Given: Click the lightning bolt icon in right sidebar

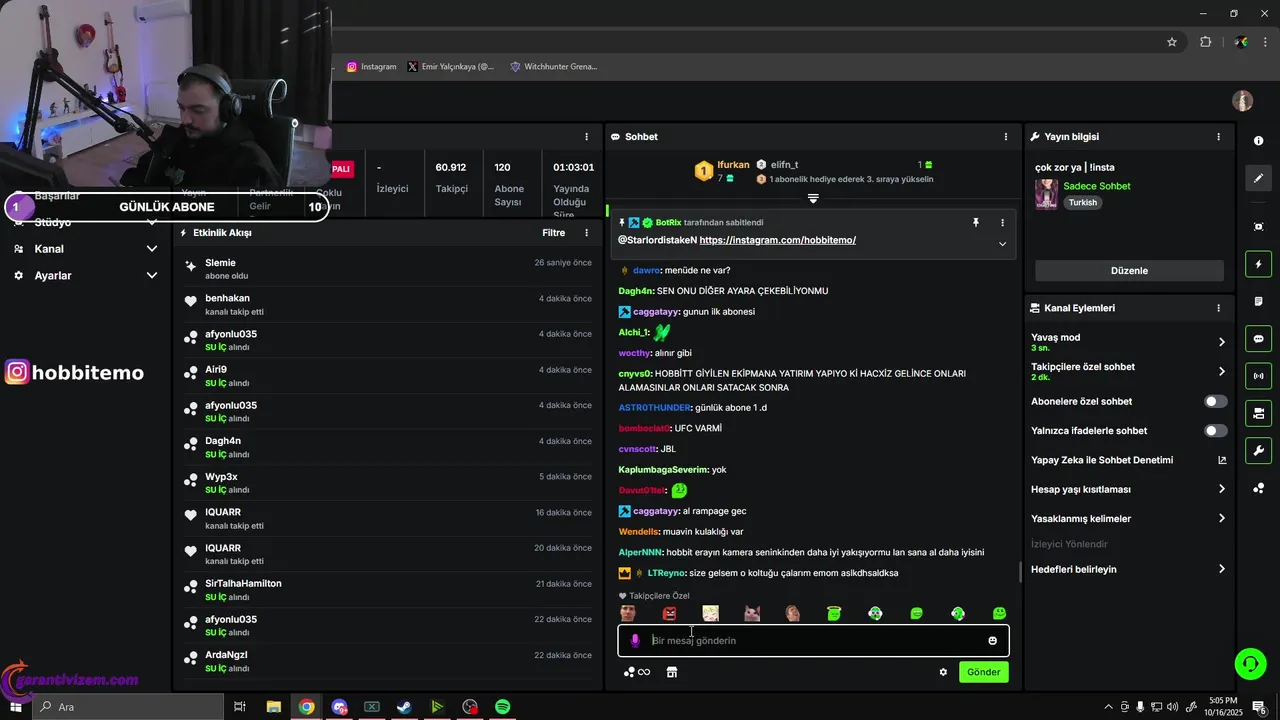Looking at the screenshot, I should click(x=1258, y=264).
